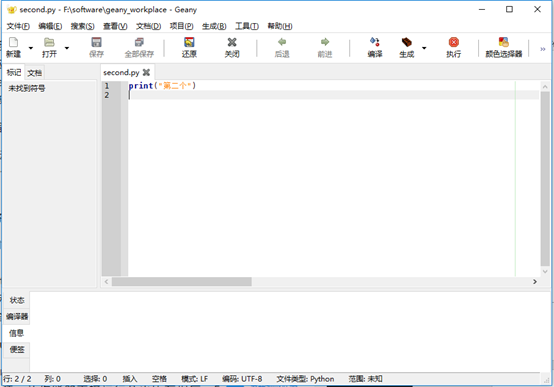
Task: Open the Project menu 项目(P)
Action: [x=181, y=26]
